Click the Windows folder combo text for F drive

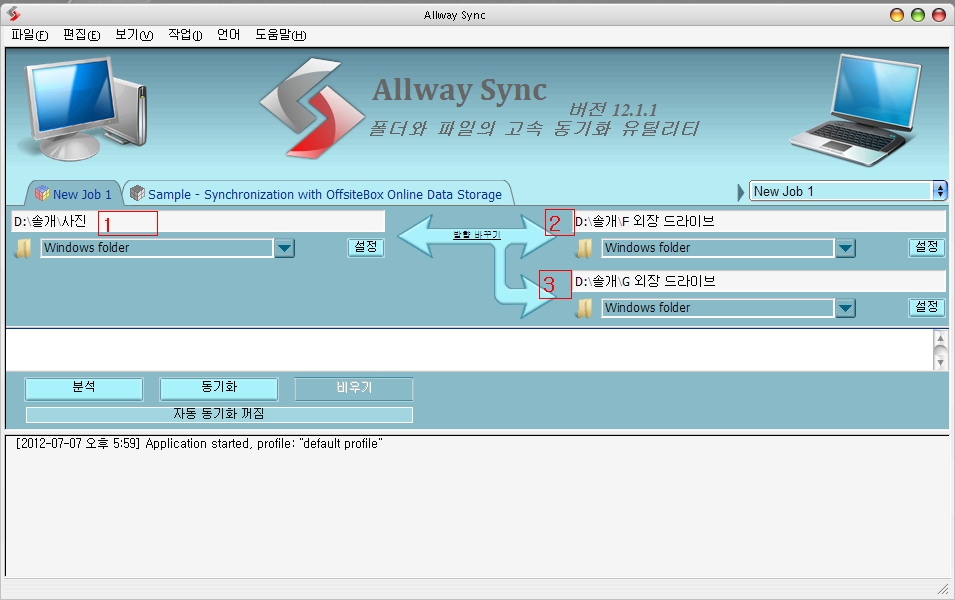pyautogui.click(x=717, y=248)
